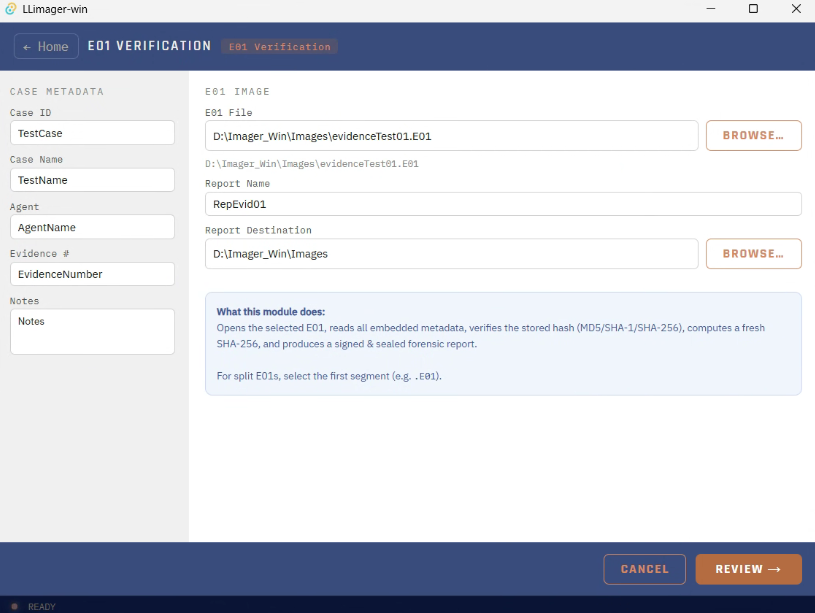
Task: Click the E01 VERIFICATION page title
Action: (x=149, y=46)
